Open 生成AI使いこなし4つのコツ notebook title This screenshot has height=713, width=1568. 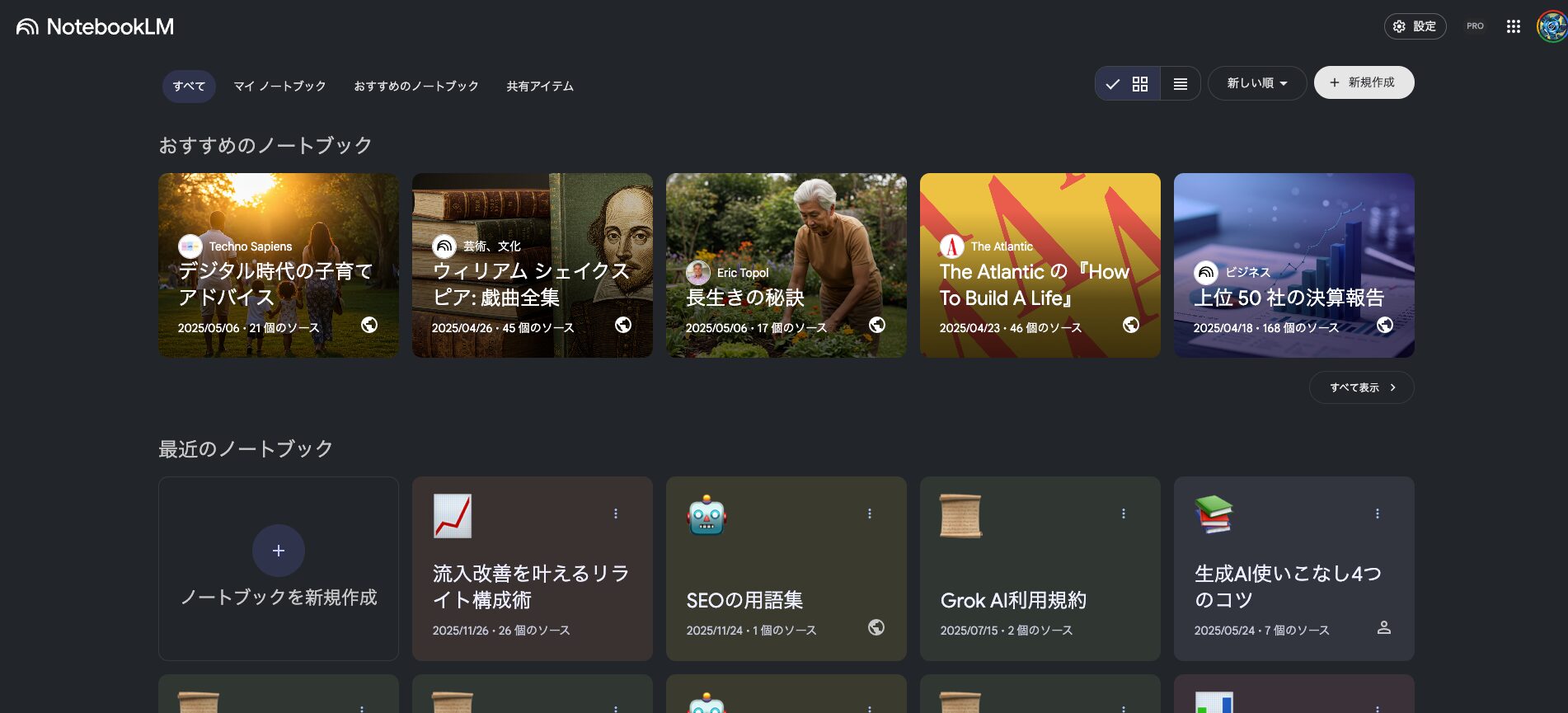click(1288, 587)
